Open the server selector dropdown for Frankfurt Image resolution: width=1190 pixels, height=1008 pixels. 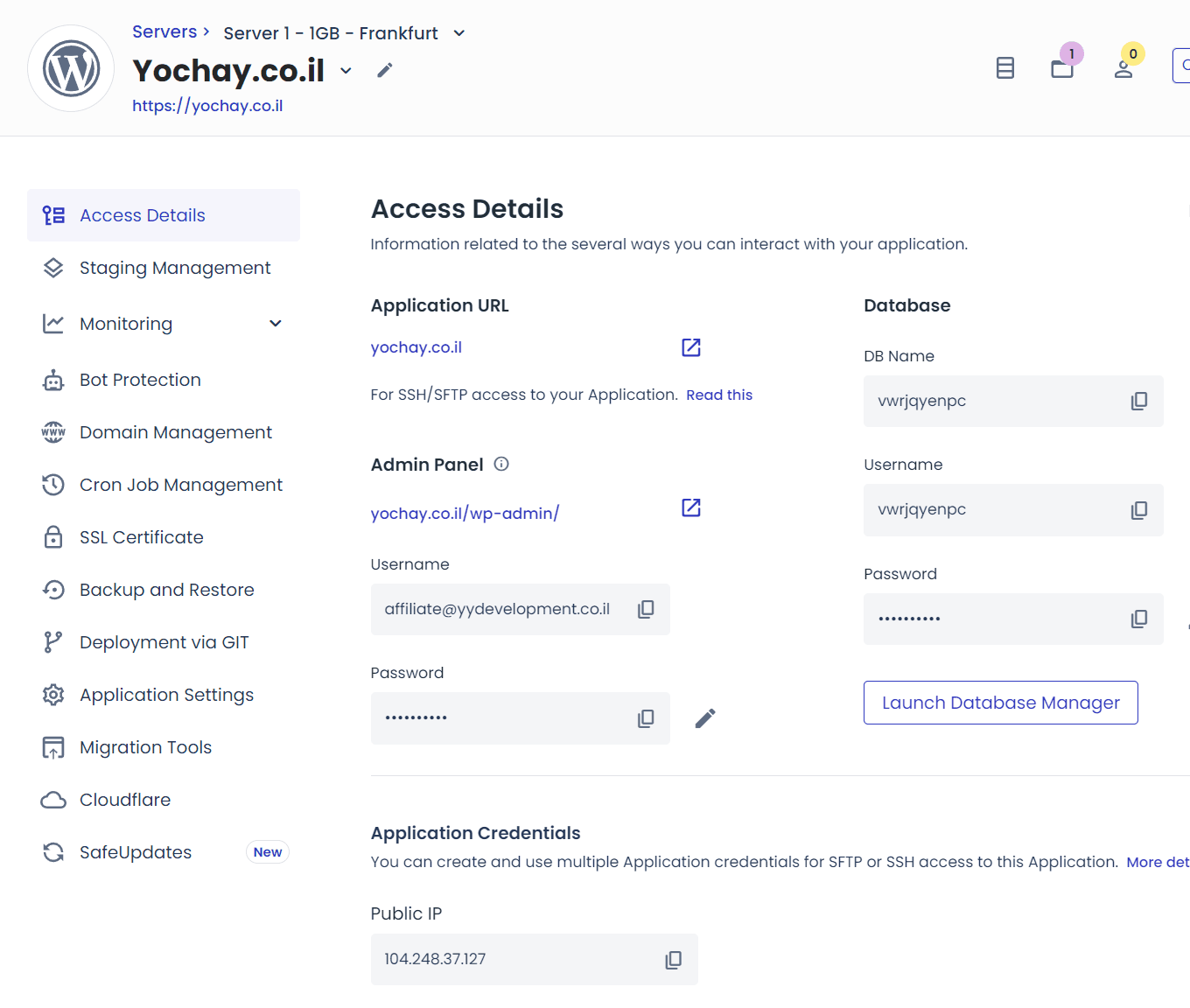point(459,33)
